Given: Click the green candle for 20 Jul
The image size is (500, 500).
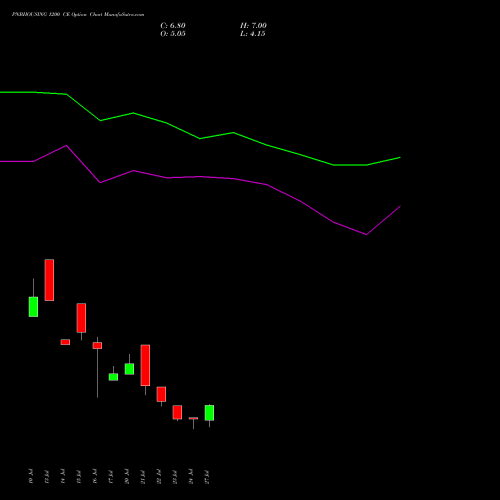Looking at the screenshot, I should coord(129,369).
